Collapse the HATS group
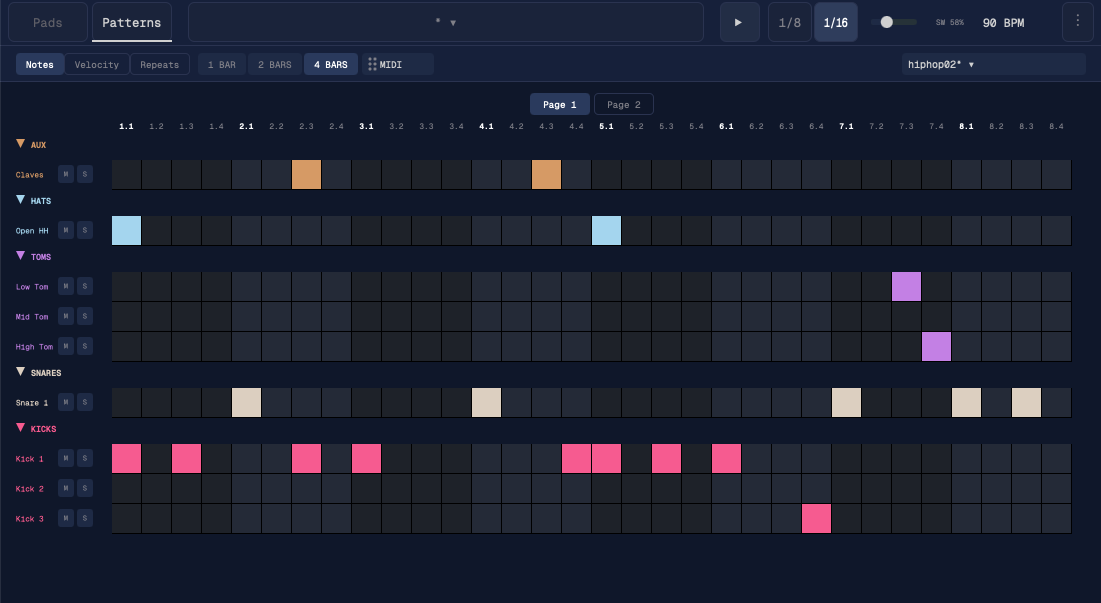The width and height of the screenshot is (1101, 603). (20, 200)
